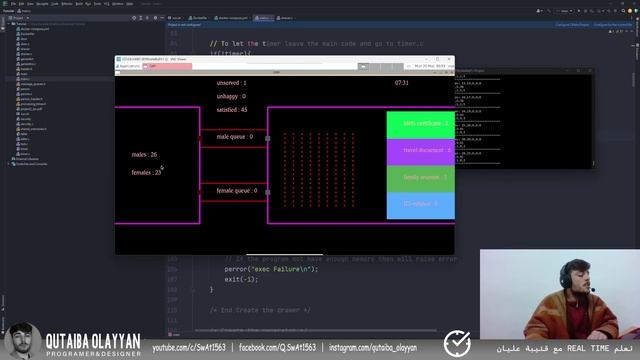The image size is (640, 360).
Task: Open the VCS menu
Action: [107, 4]
